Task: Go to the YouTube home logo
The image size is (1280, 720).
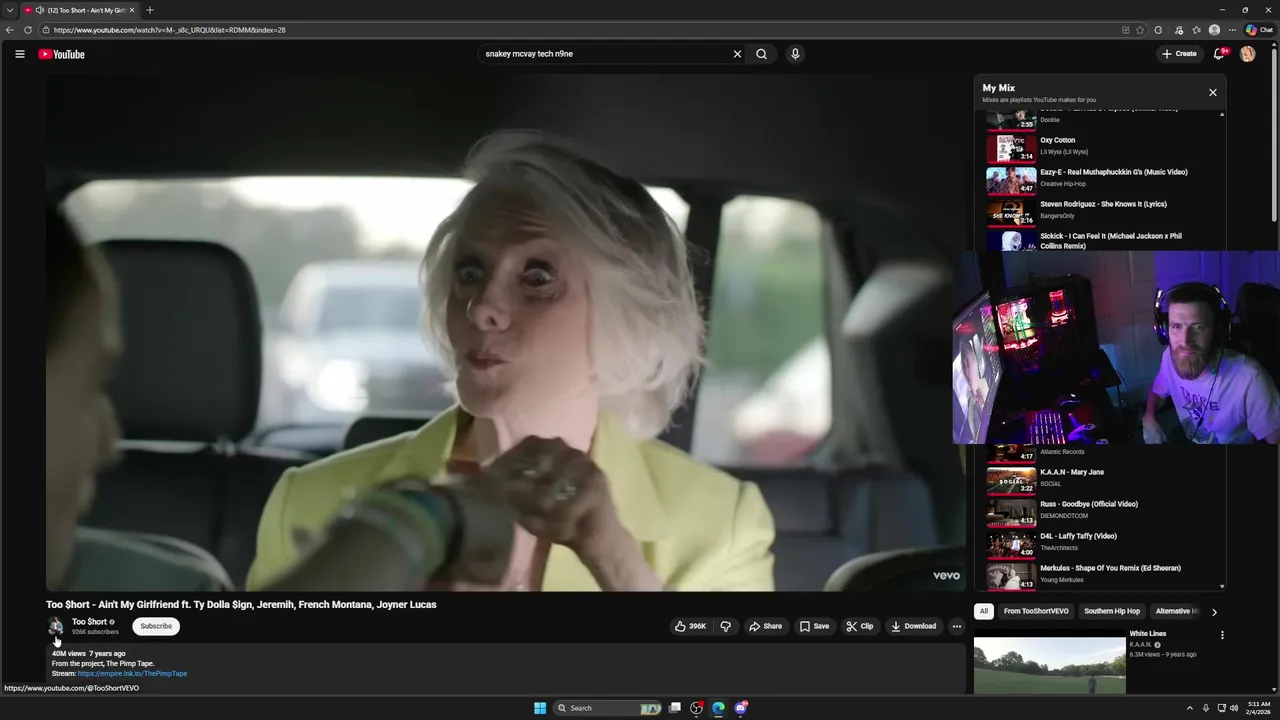Action: click(62, 54)
